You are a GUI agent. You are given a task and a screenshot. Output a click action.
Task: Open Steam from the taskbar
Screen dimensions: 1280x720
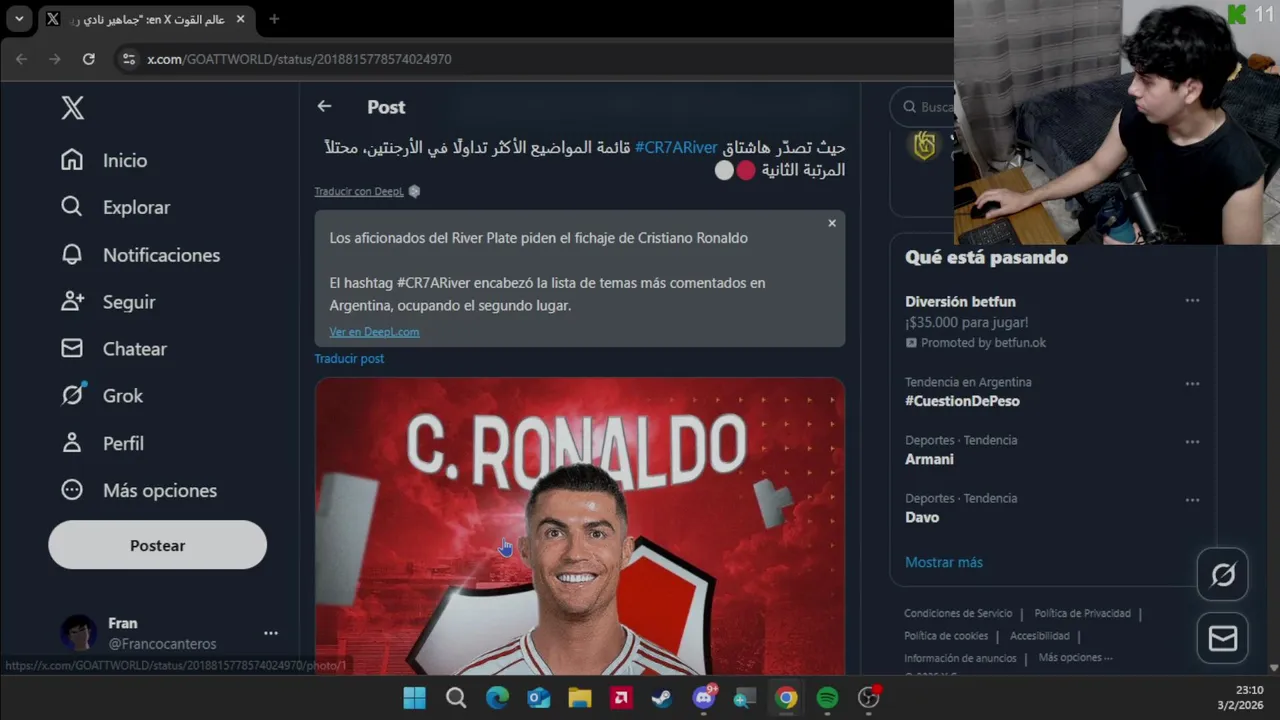pos(662,698)
